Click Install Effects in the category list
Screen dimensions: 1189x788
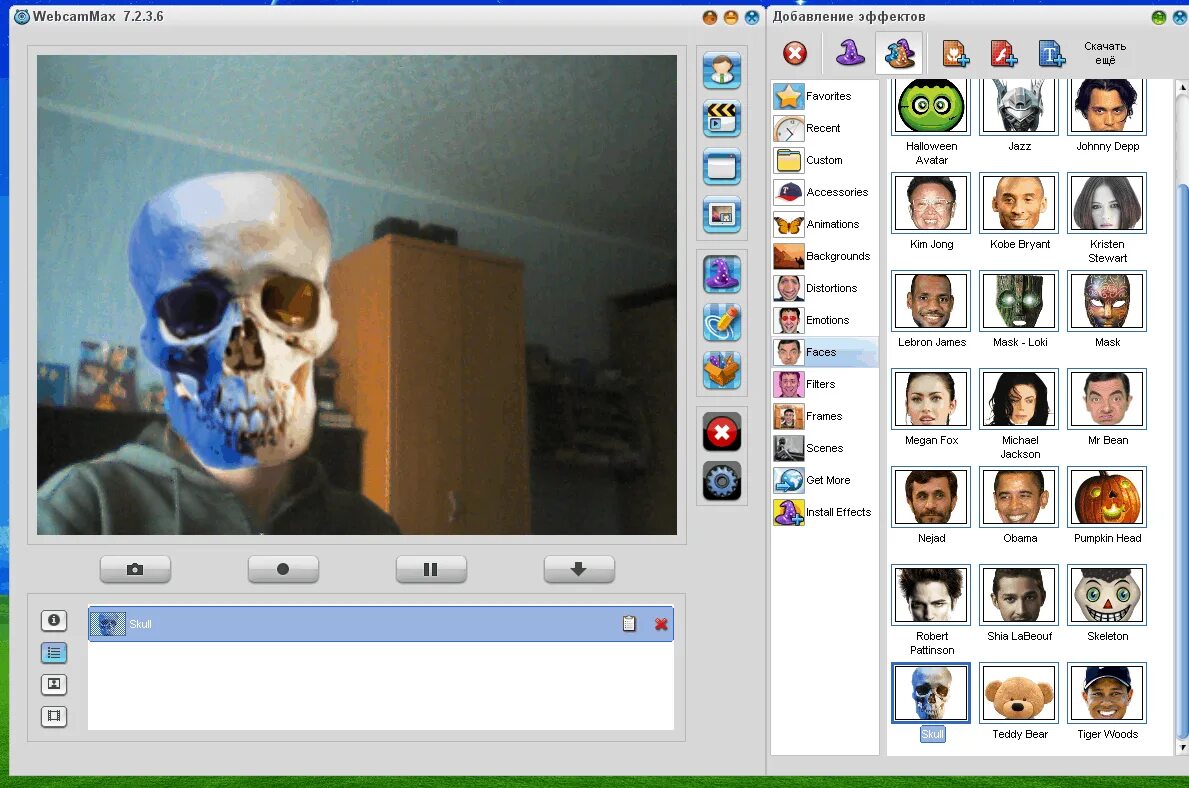pyautogui.click(x=825, y=512)
